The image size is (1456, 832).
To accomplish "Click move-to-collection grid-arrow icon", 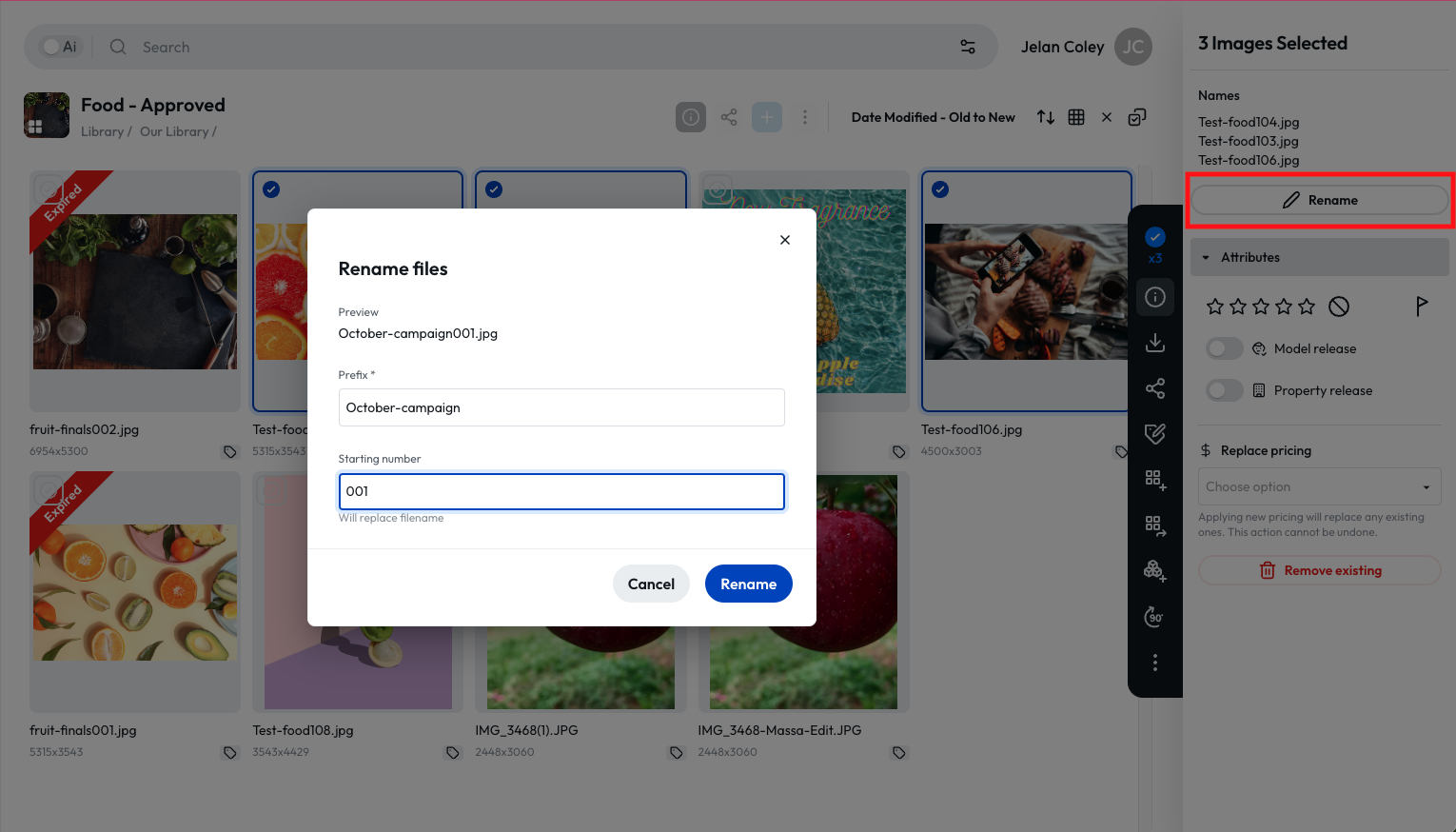I will 1155,525.
